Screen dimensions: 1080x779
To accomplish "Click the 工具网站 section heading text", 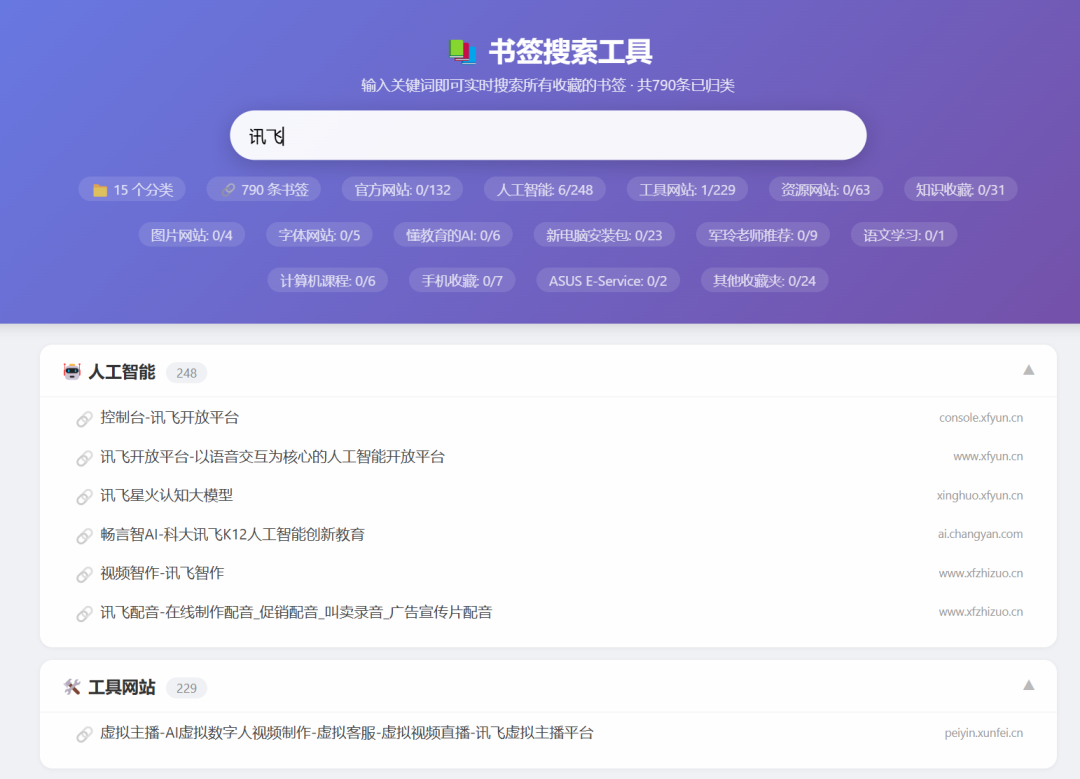I will (x=122, y=687).
